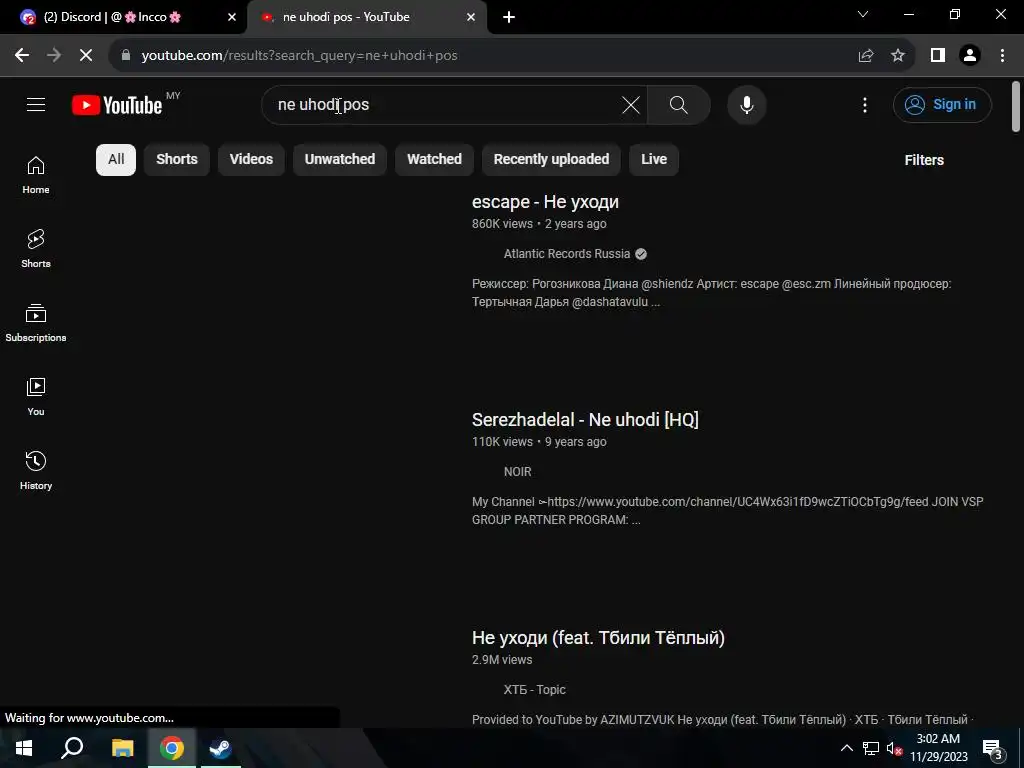Run search with the magnifier button
The width and height of the screenshot is (1024, 768).
pos(679,104)
